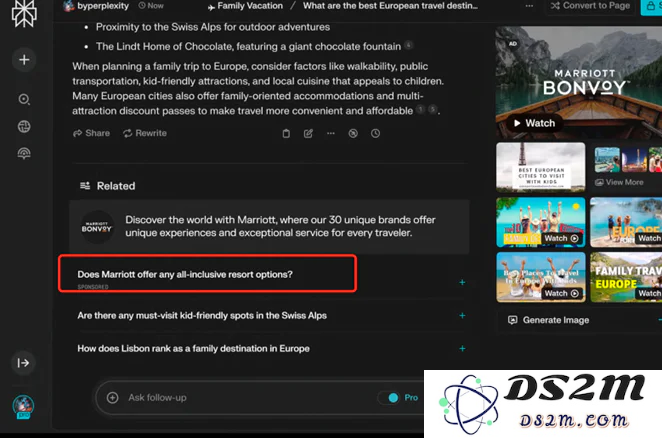Click the Marriott Discover the world ad text
Image resolution: width=662 pixels, height=438 pixels.
click(x=280, y=226)
